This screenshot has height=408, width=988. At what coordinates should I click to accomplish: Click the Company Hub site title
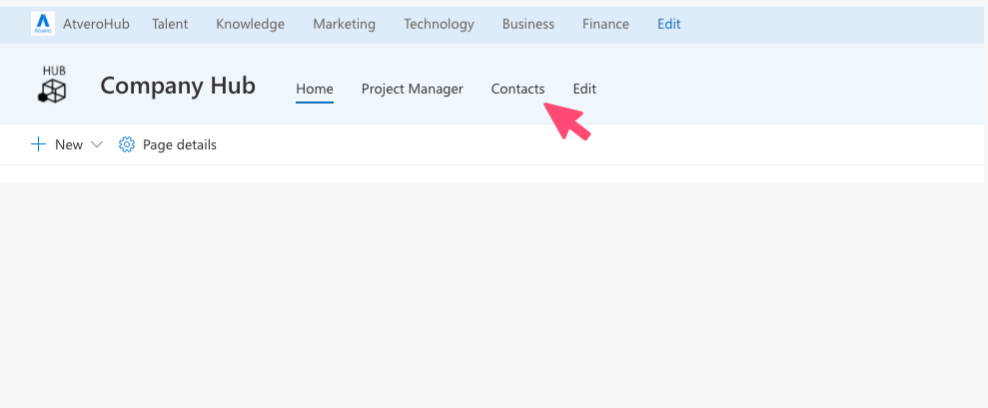click(178, 86)
